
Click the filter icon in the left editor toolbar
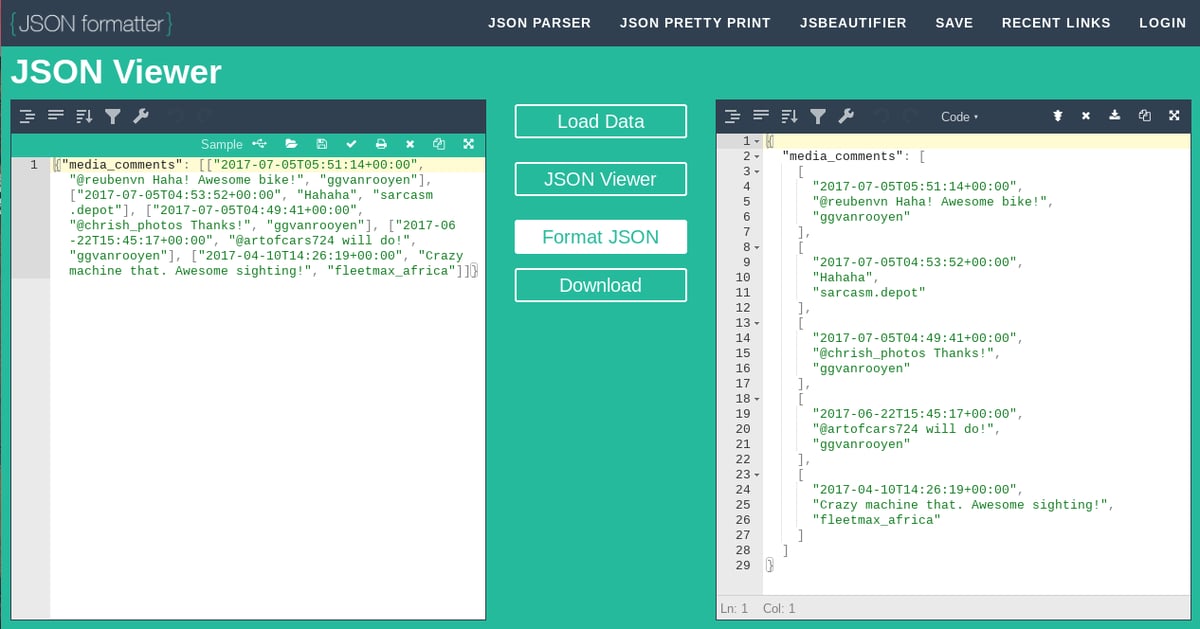[112, 117]
